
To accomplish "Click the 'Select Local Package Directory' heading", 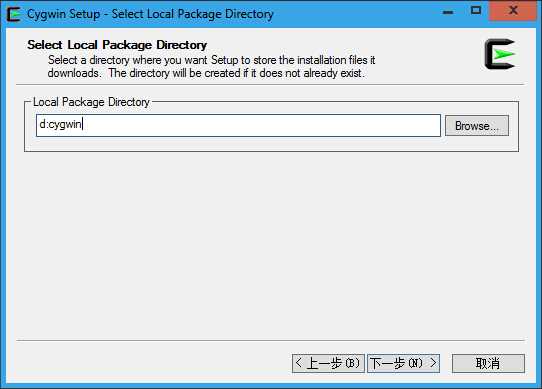I will [117, 45].
